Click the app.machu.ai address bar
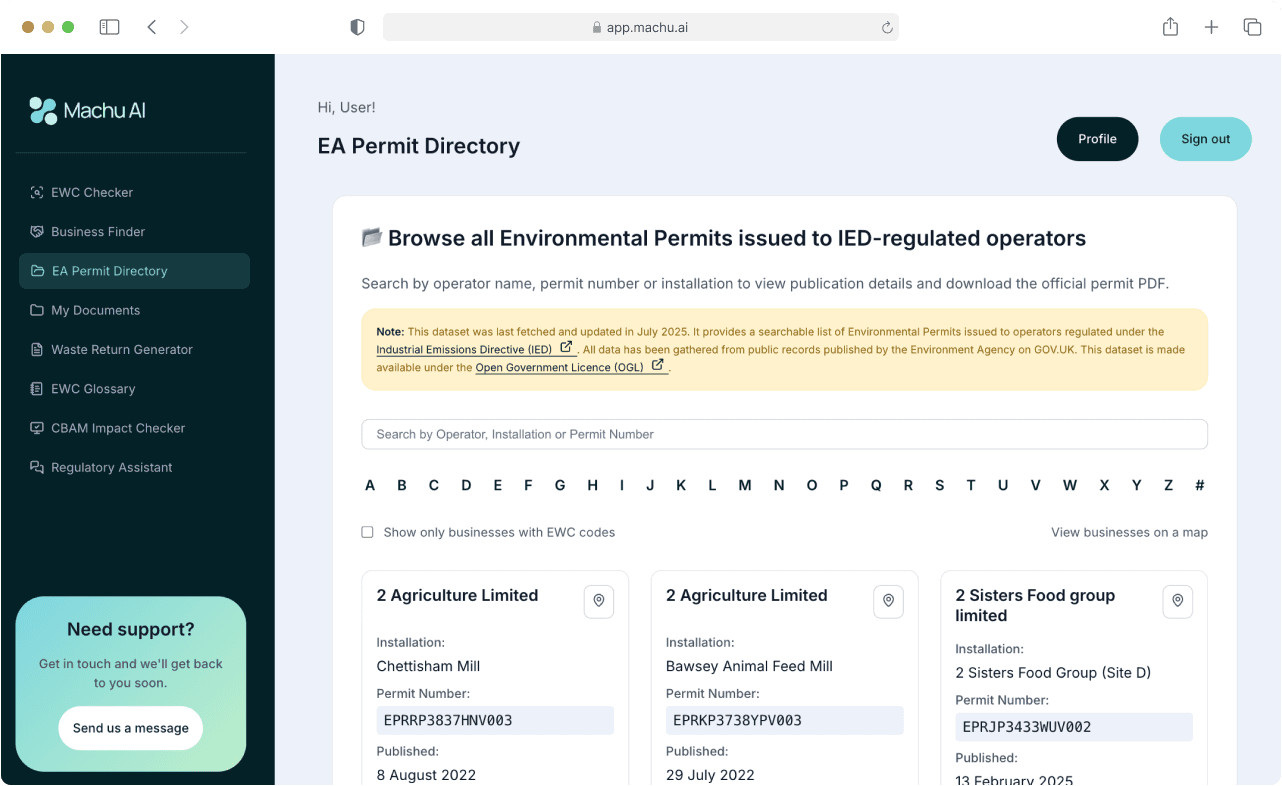Image resolution: width=1282 pixels, height=786 pixels. click(640, 27)
